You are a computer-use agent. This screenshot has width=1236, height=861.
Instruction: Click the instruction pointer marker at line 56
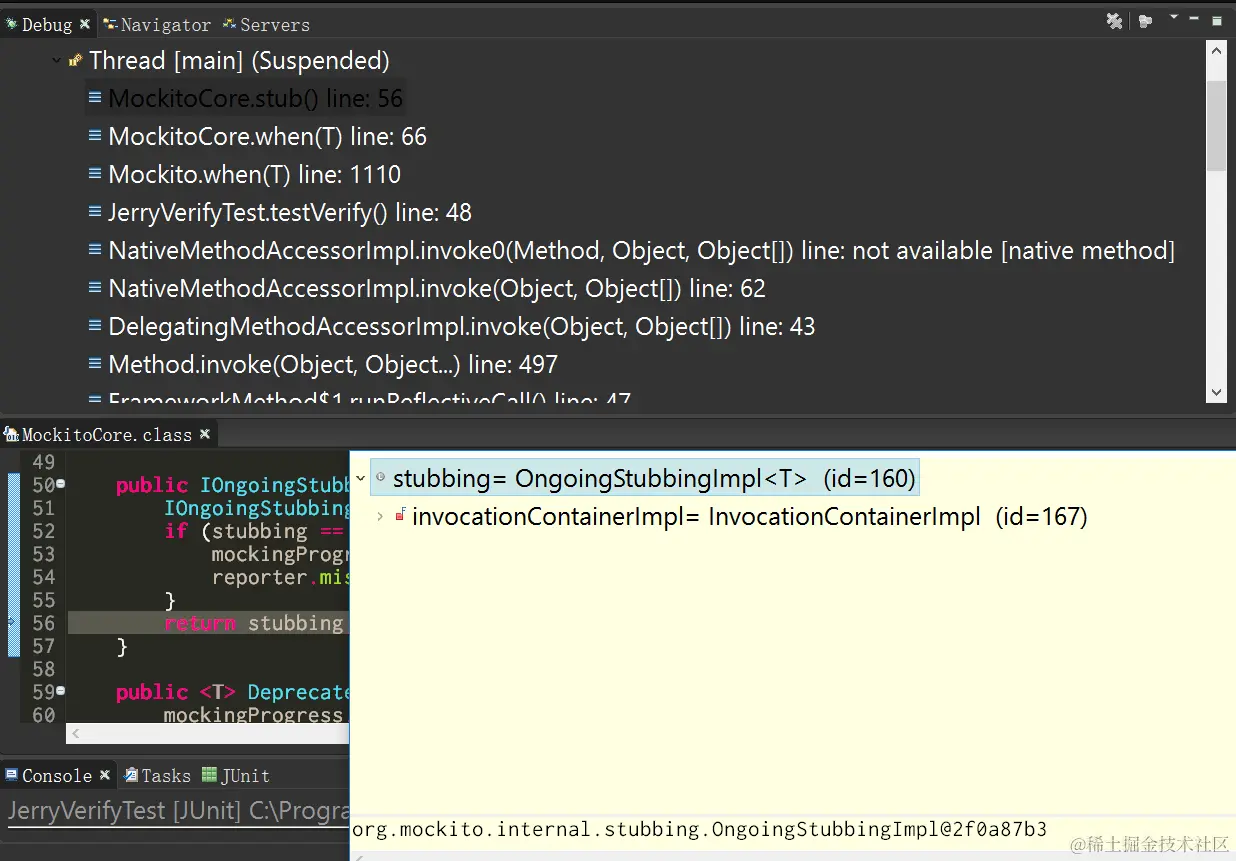12,622
